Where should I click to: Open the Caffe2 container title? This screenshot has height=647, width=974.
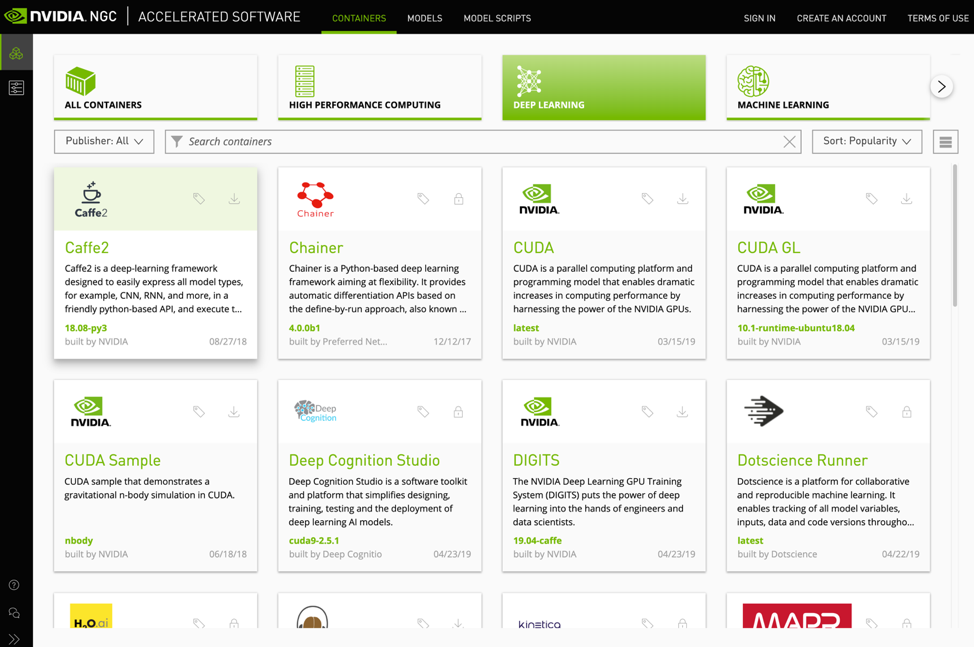[x=87, y=248]
